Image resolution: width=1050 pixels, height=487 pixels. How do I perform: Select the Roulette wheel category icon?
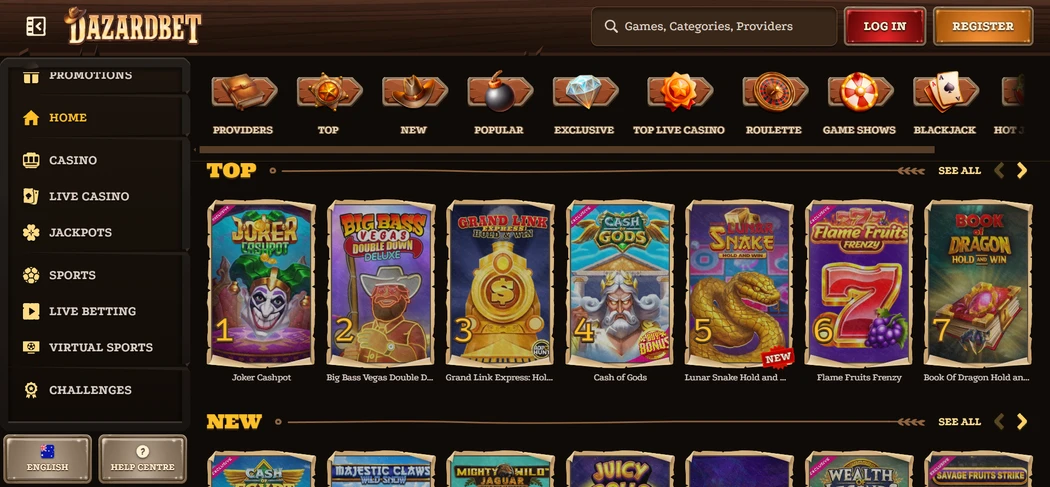775,92
